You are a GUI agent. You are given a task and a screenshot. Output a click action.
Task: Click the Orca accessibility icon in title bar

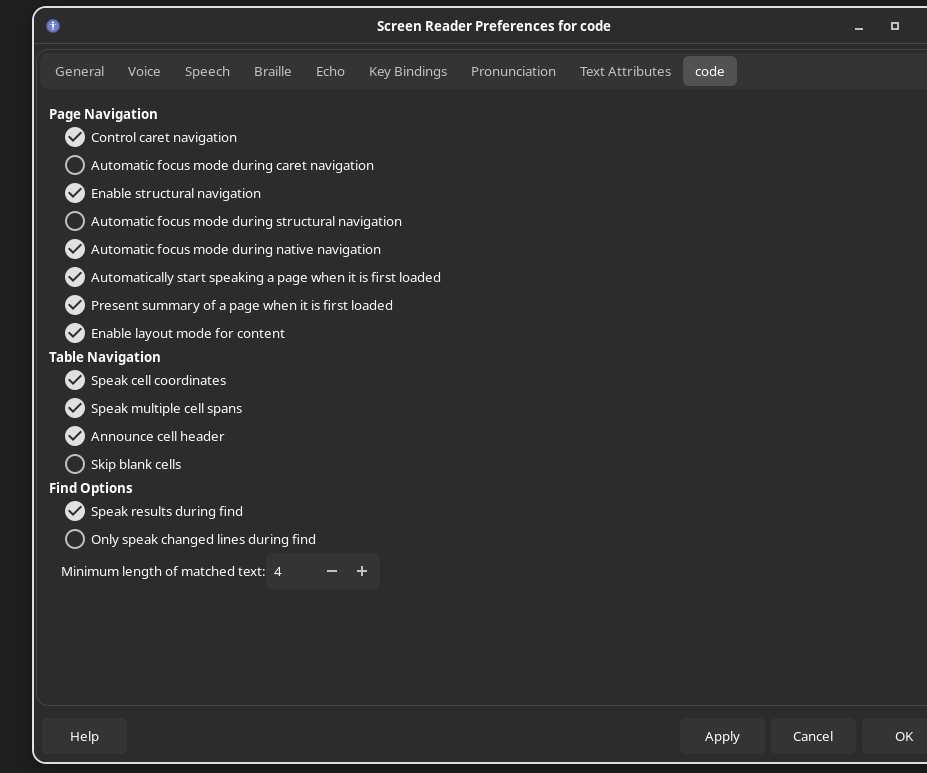point(53,26)
